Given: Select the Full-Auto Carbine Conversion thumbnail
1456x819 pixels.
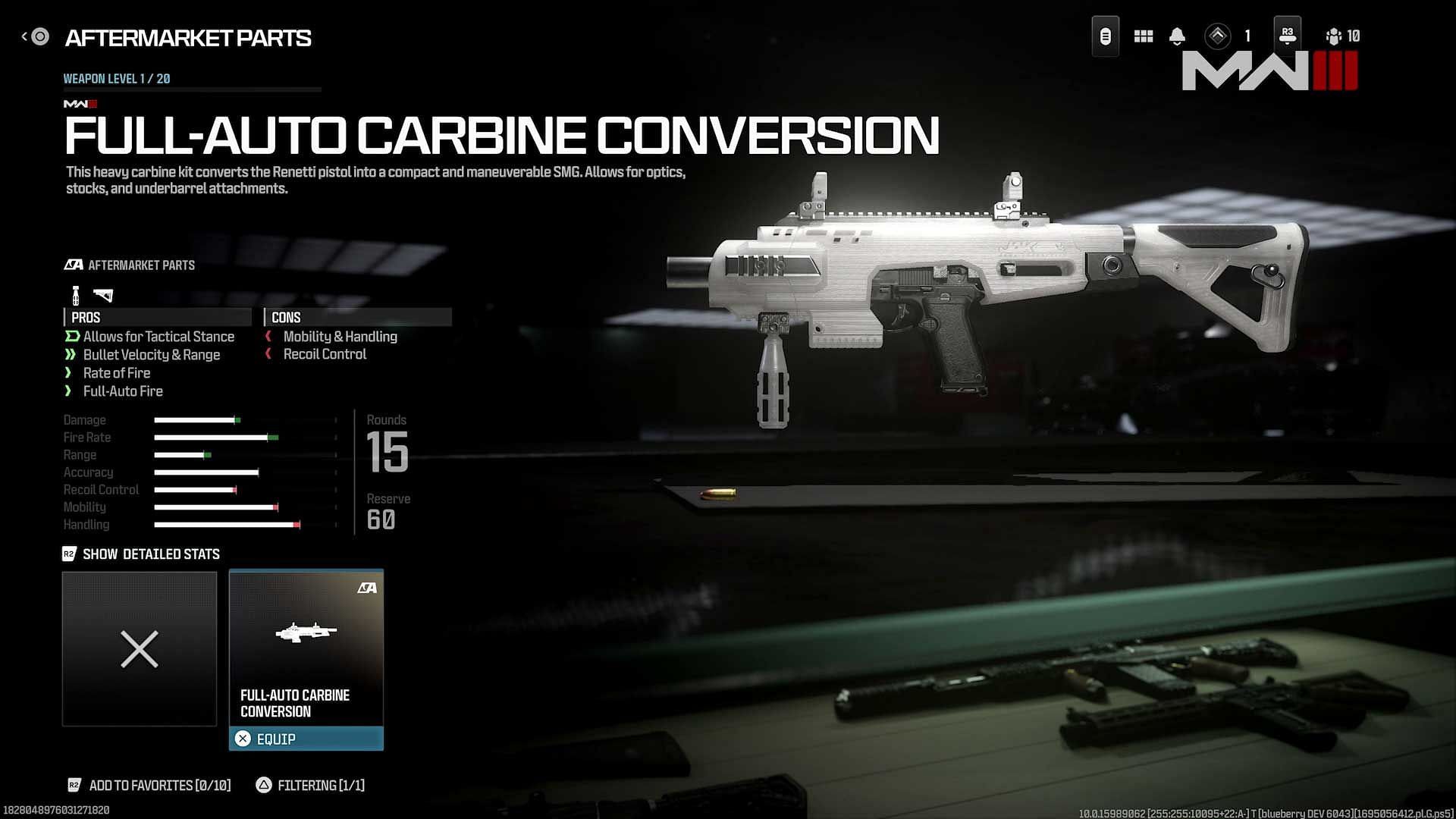Looking at the screenshot, I should click(x=306, y=648).
